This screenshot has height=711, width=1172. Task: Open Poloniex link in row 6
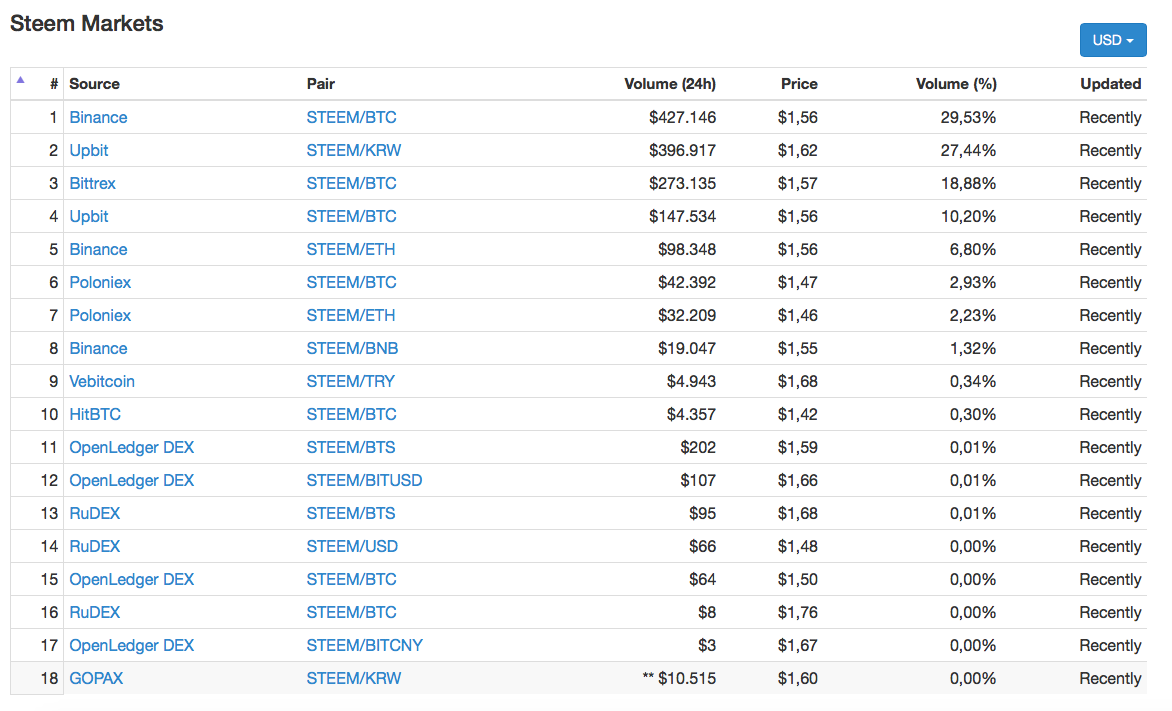tap(100, 282)
